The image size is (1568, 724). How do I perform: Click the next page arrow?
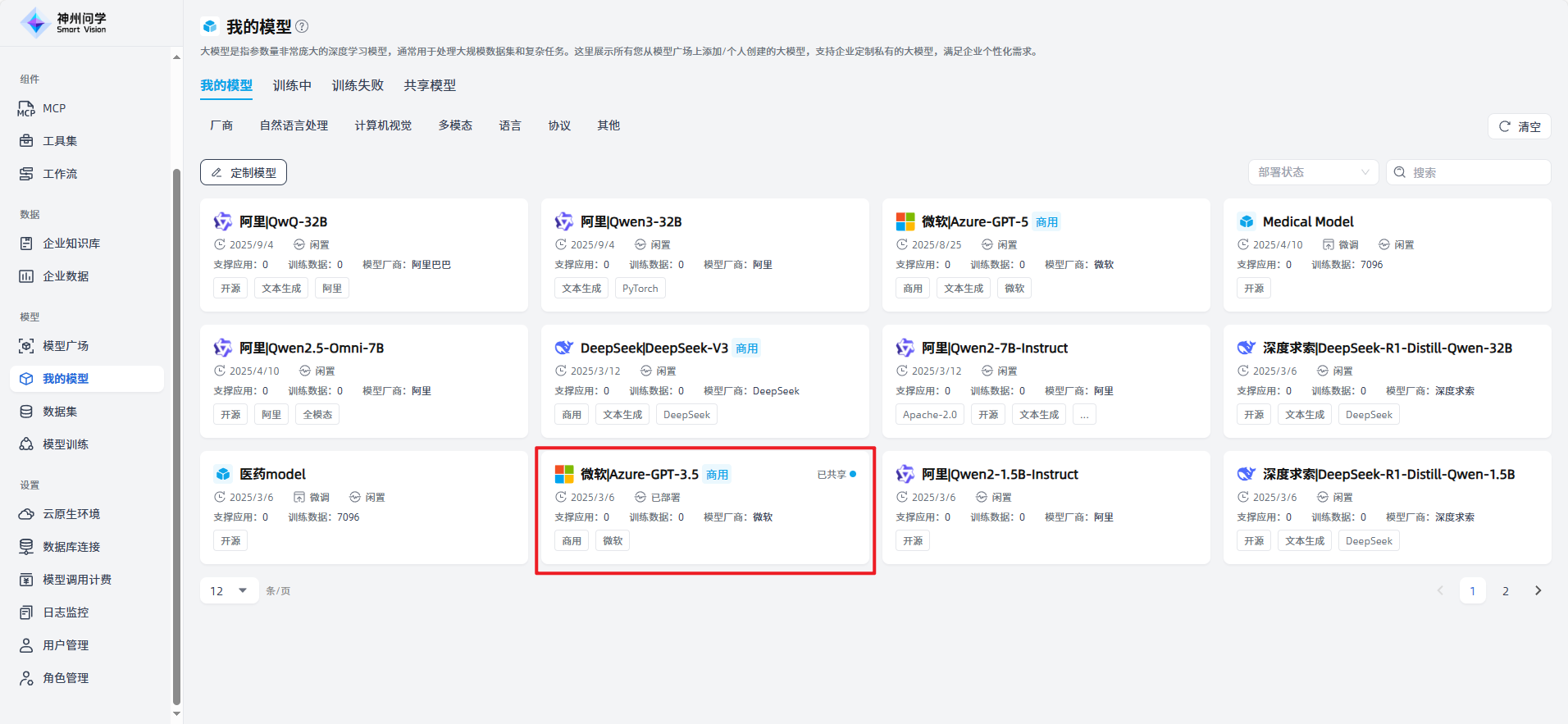pos(1538,590)
